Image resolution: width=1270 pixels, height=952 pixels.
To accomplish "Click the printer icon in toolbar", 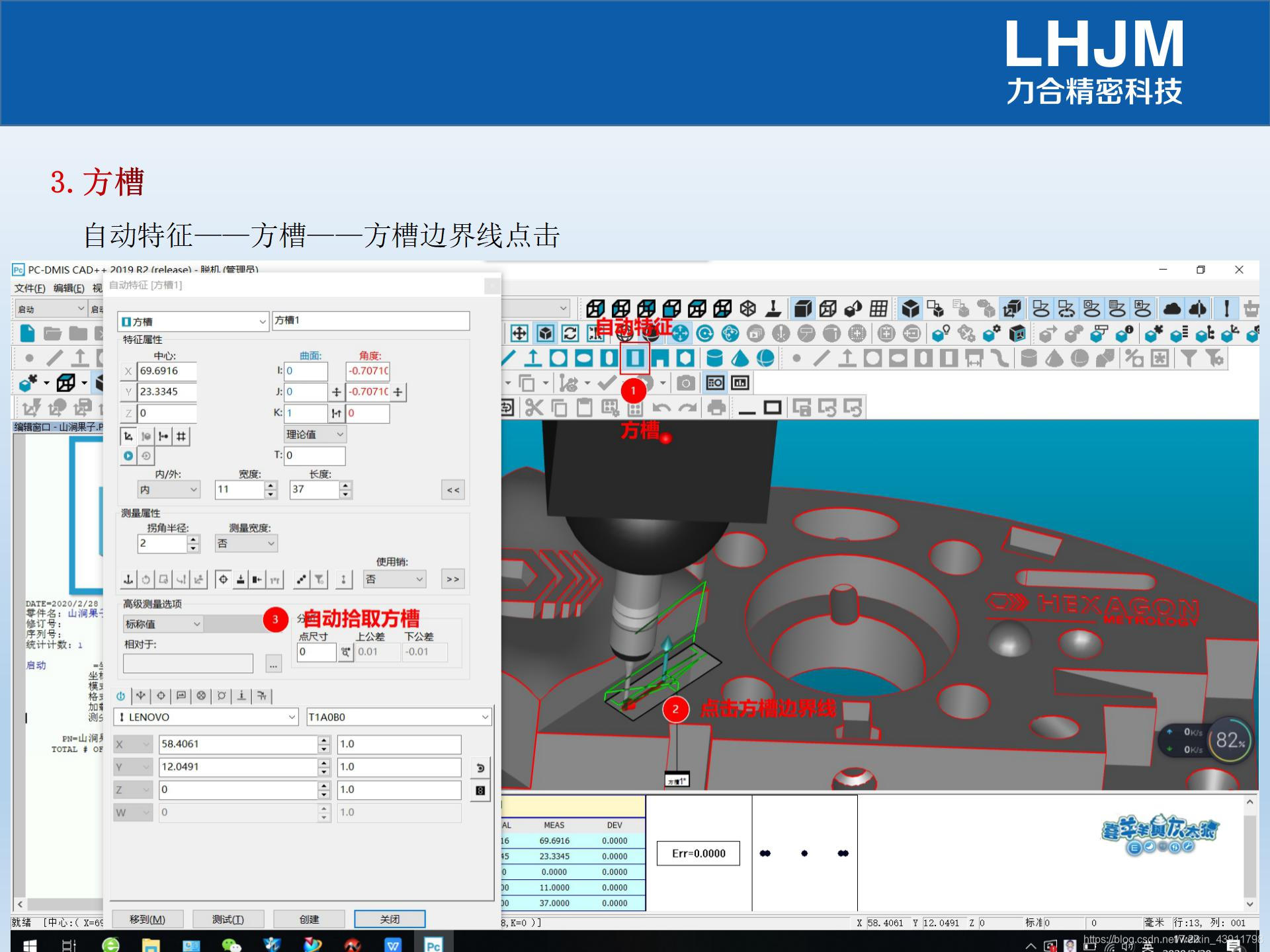I will point(716,408).
